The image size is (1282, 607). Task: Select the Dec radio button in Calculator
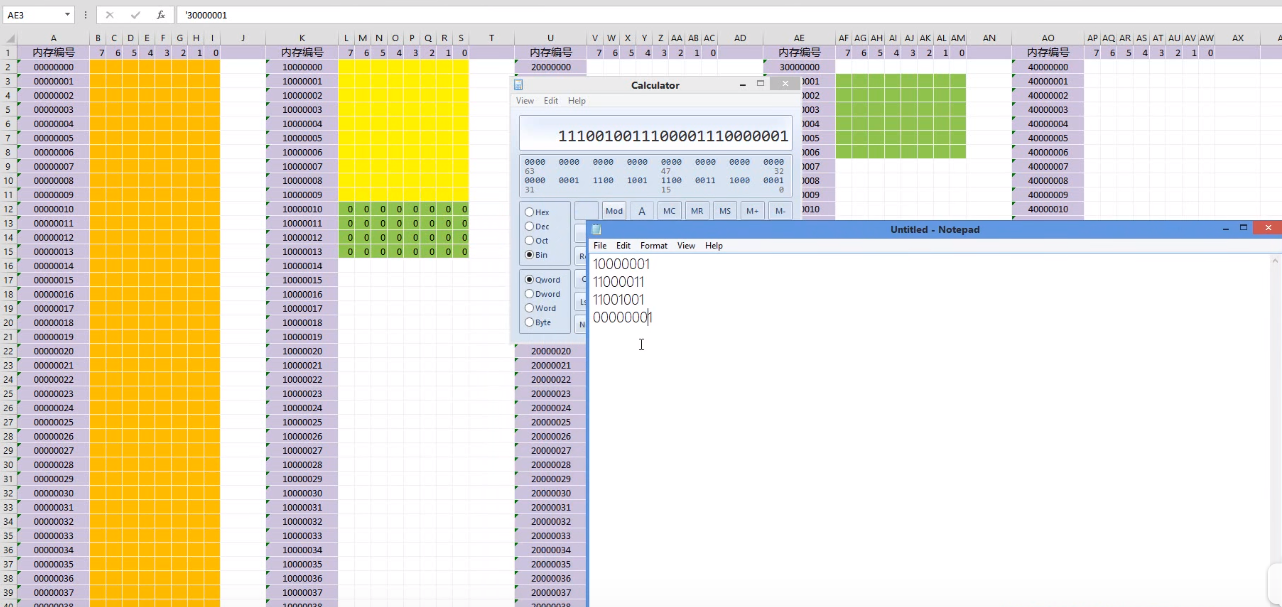(529, 226)
